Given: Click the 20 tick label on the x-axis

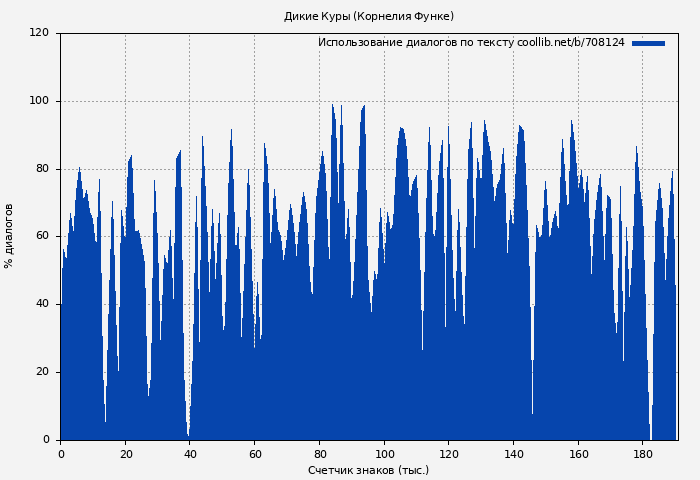Looking at the screenshot, I should (x=126, y=454).
